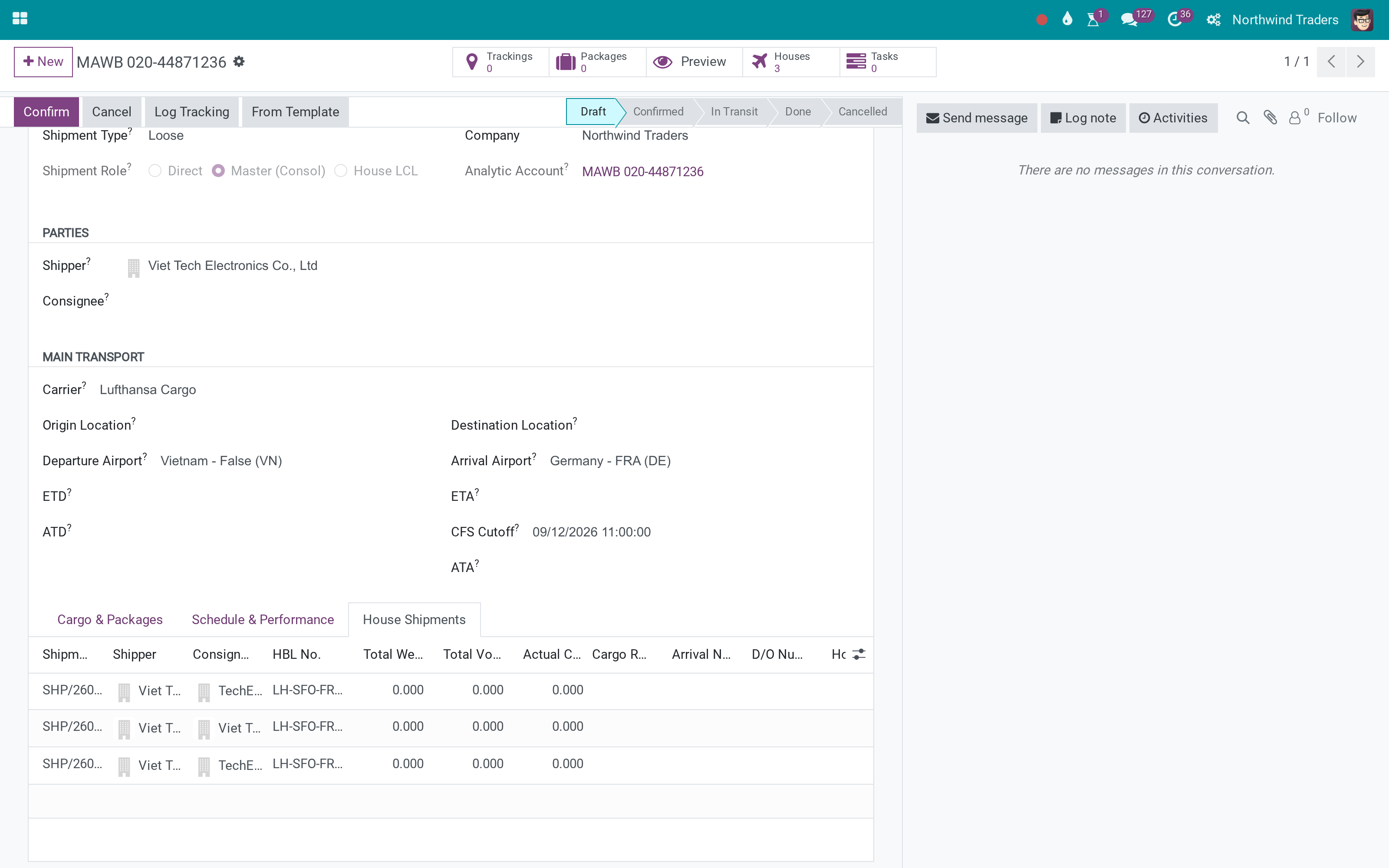This screenshot has width=1389, height=868.
Task: Search messages in chatter
Action: (x=1243, y=118)
